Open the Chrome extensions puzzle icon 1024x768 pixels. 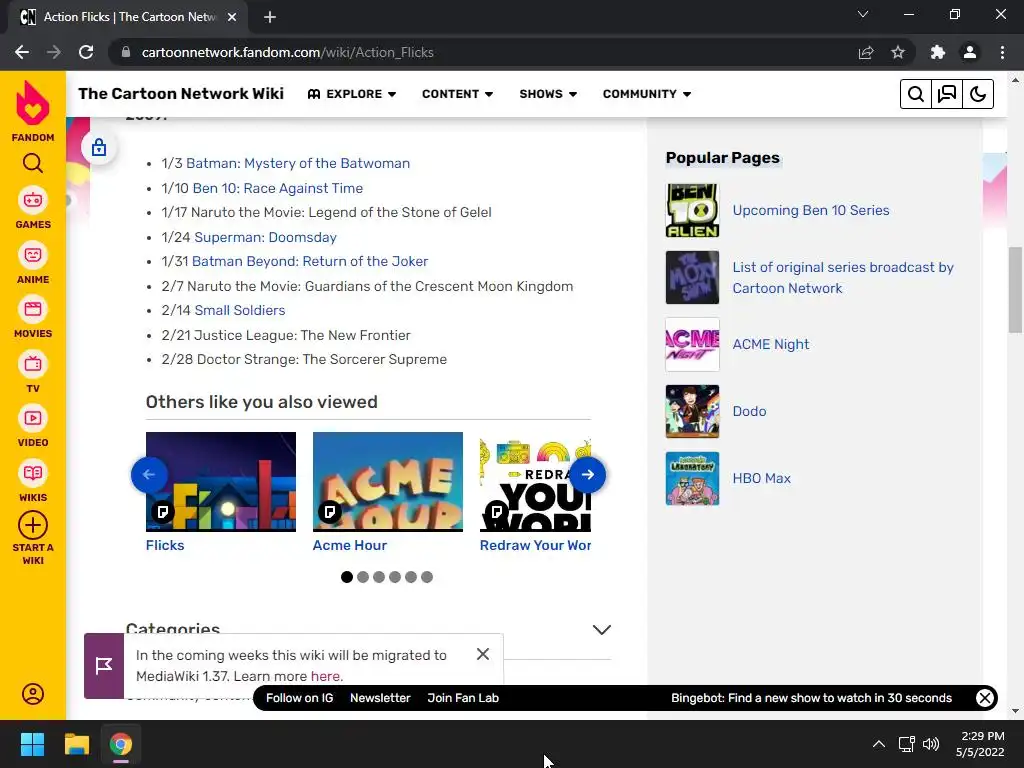tap(938, 52)
